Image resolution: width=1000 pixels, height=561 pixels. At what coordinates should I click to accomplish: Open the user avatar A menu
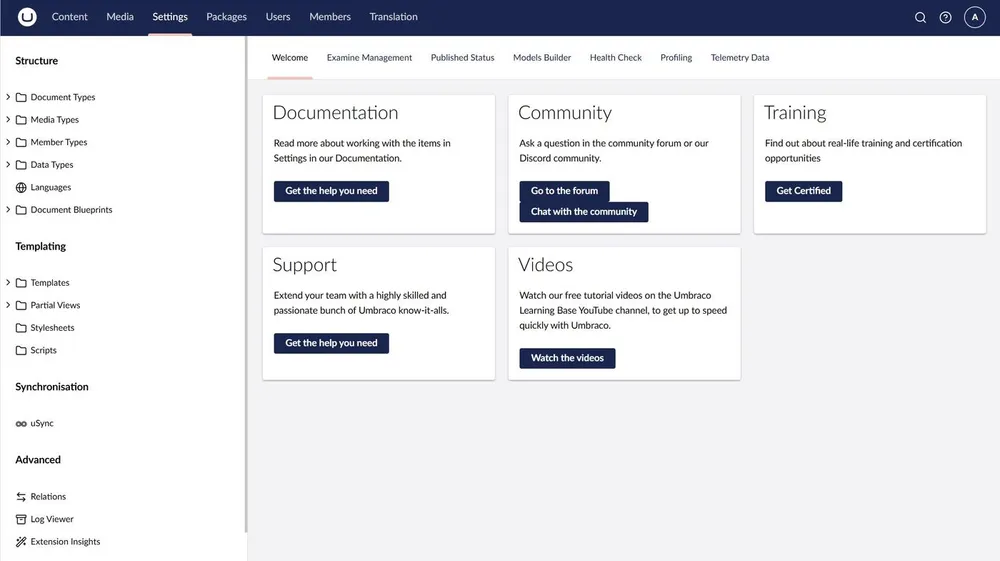974,17
